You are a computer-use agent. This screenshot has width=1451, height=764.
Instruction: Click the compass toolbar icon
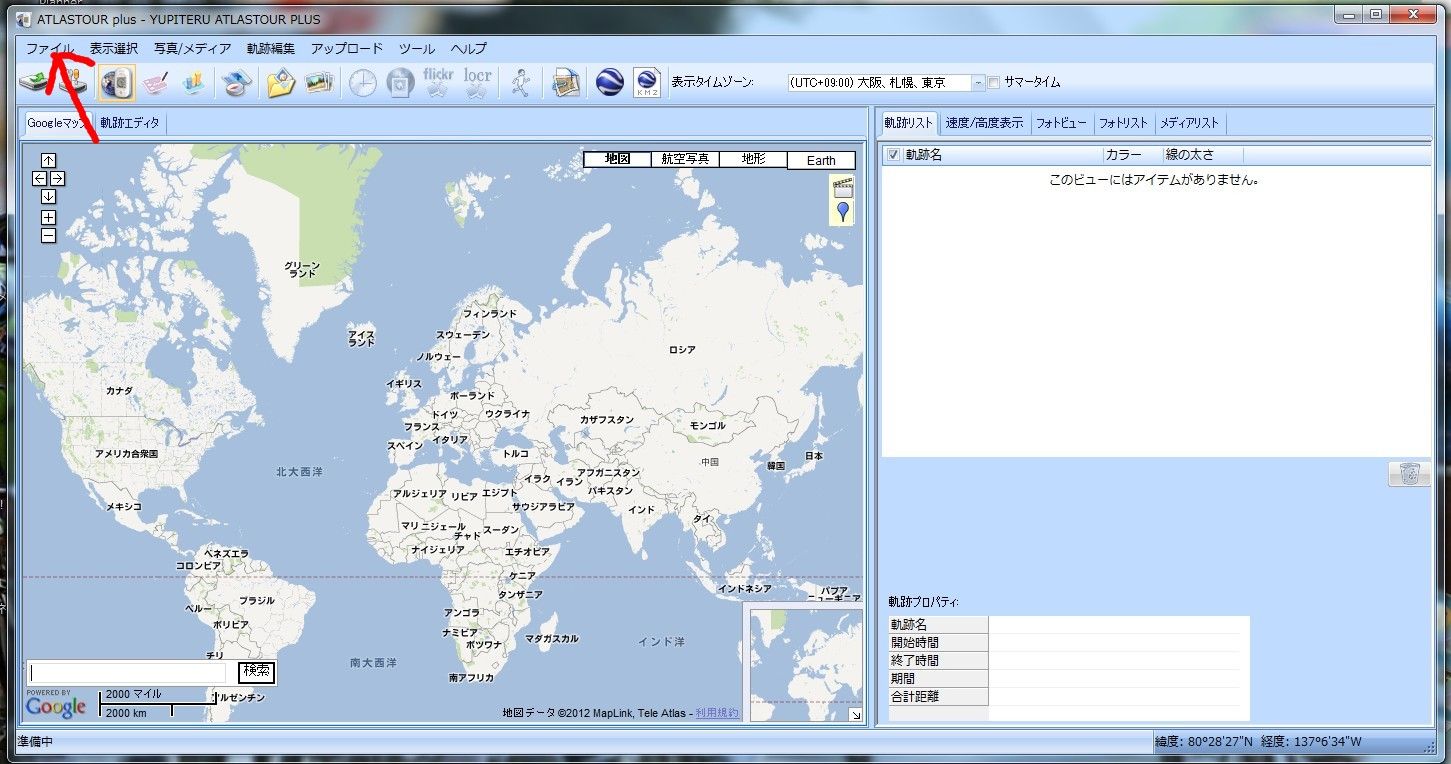pyautogui.click(x=235, y=83)
